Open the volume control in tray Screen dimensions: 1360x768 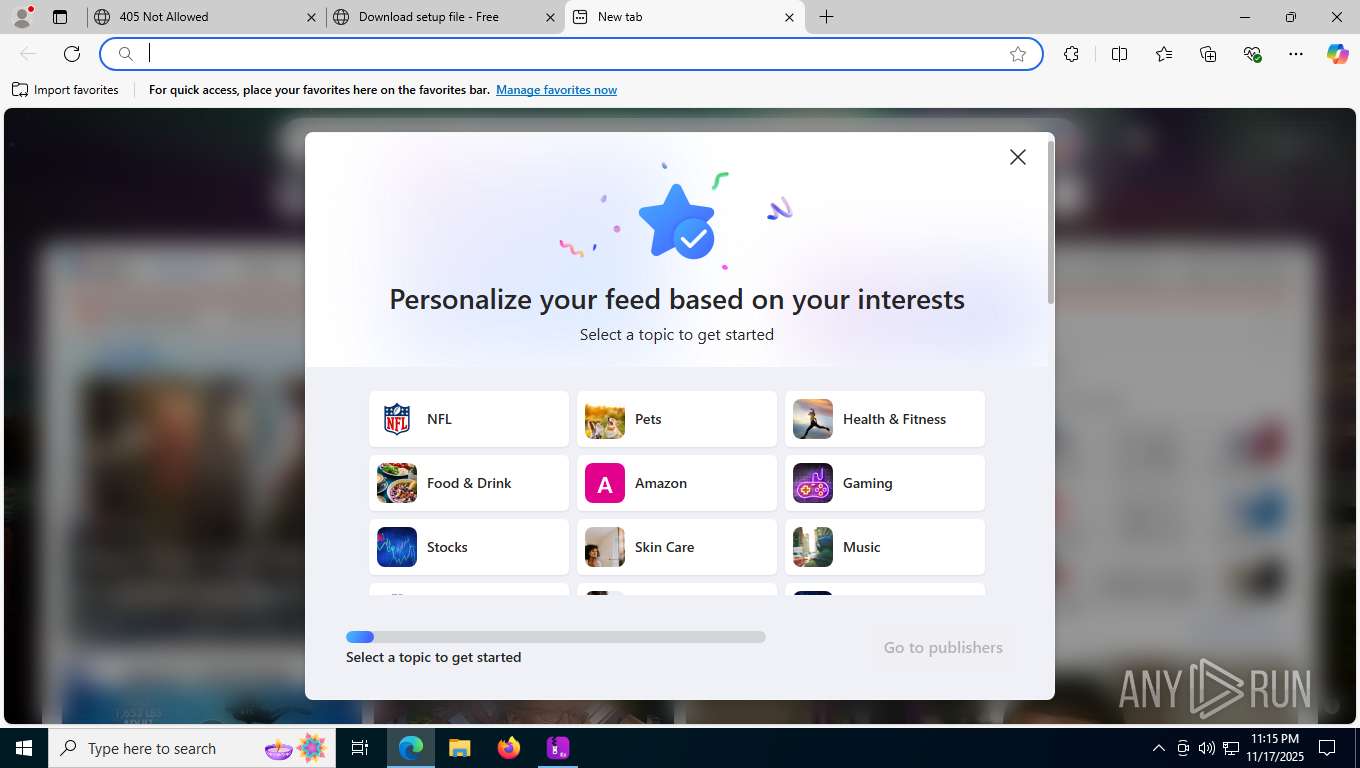1207,748
